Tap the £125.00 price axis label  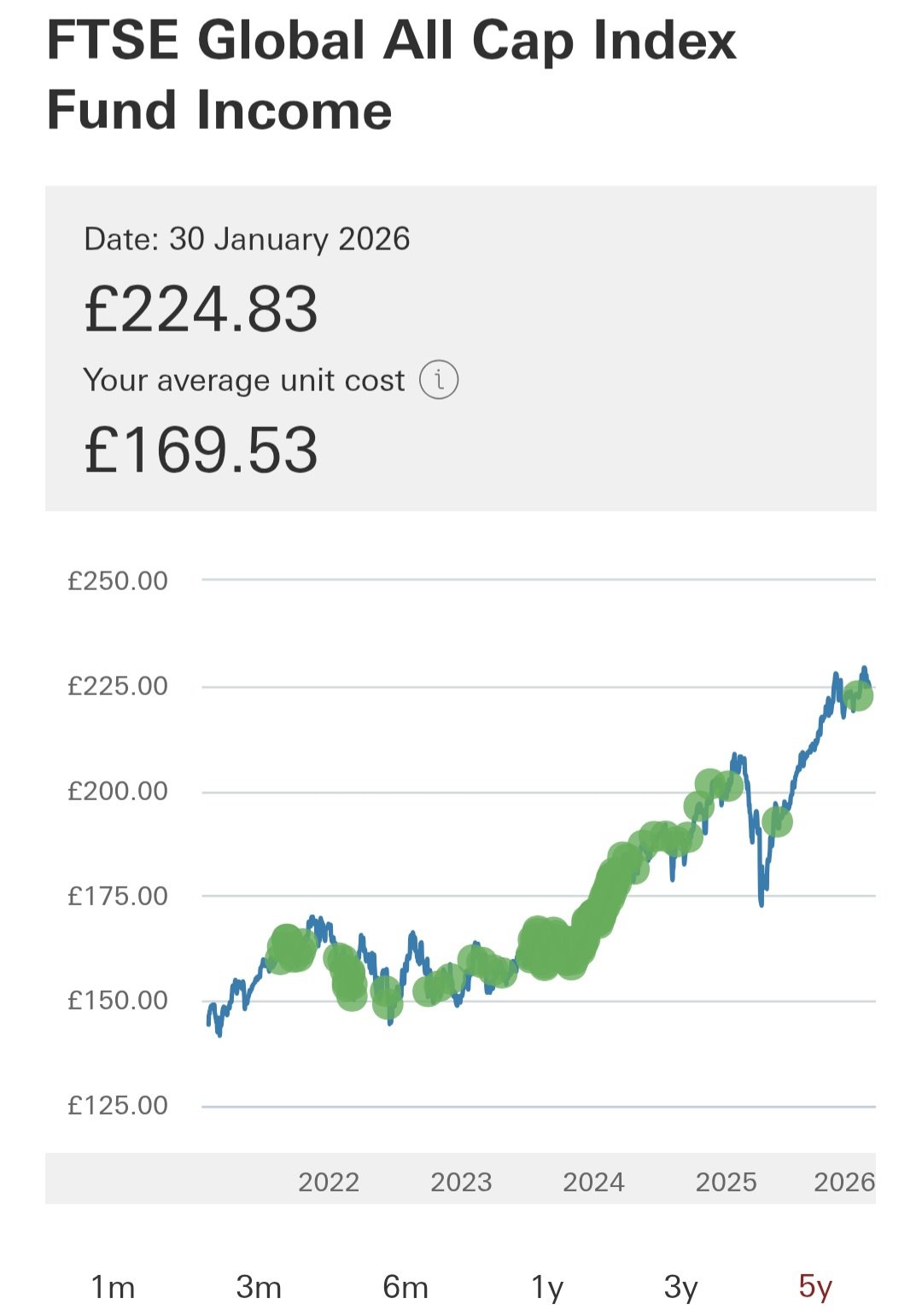point(118,1105)
